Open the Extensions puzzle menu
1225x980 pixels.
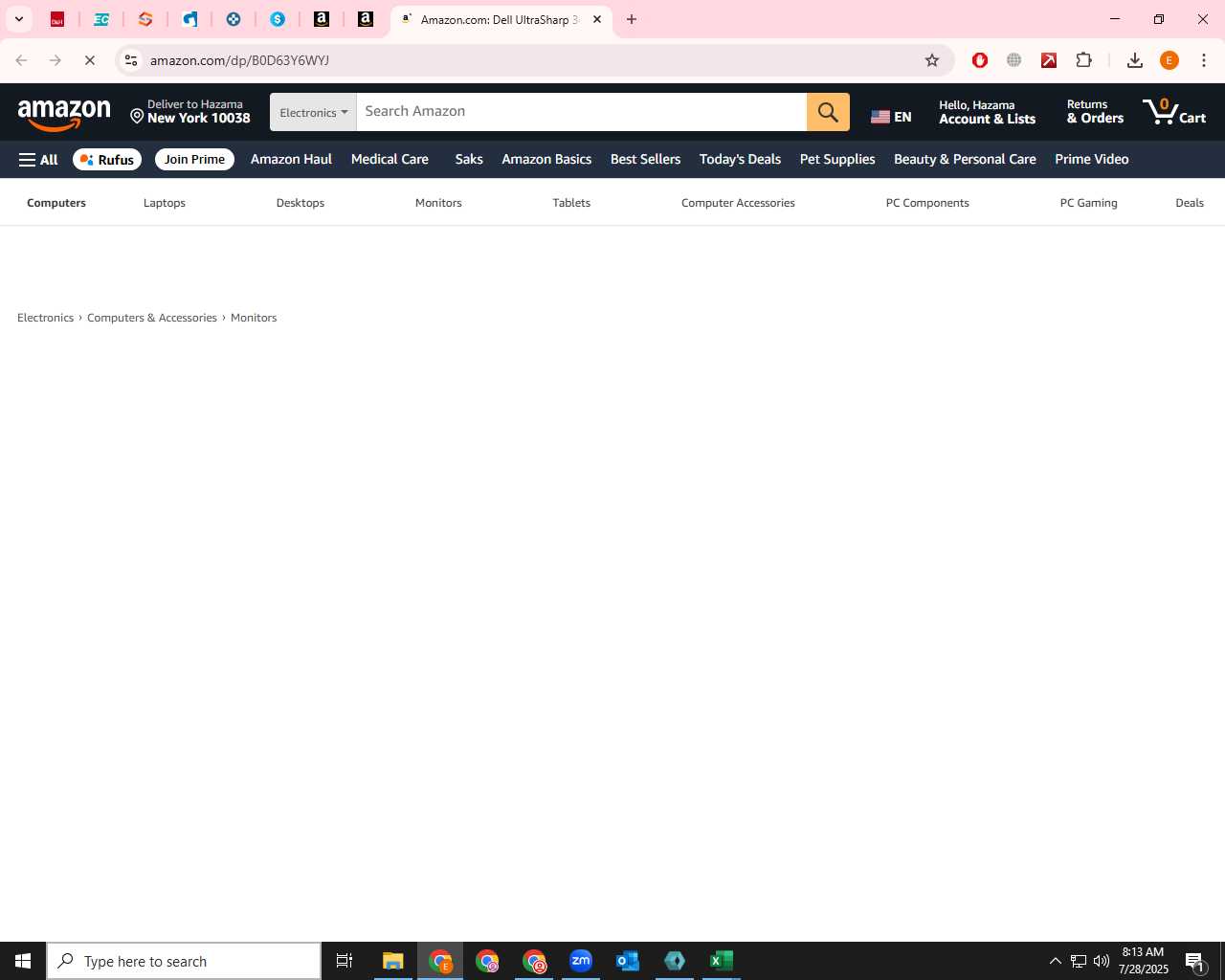(x=1083, y=60)
